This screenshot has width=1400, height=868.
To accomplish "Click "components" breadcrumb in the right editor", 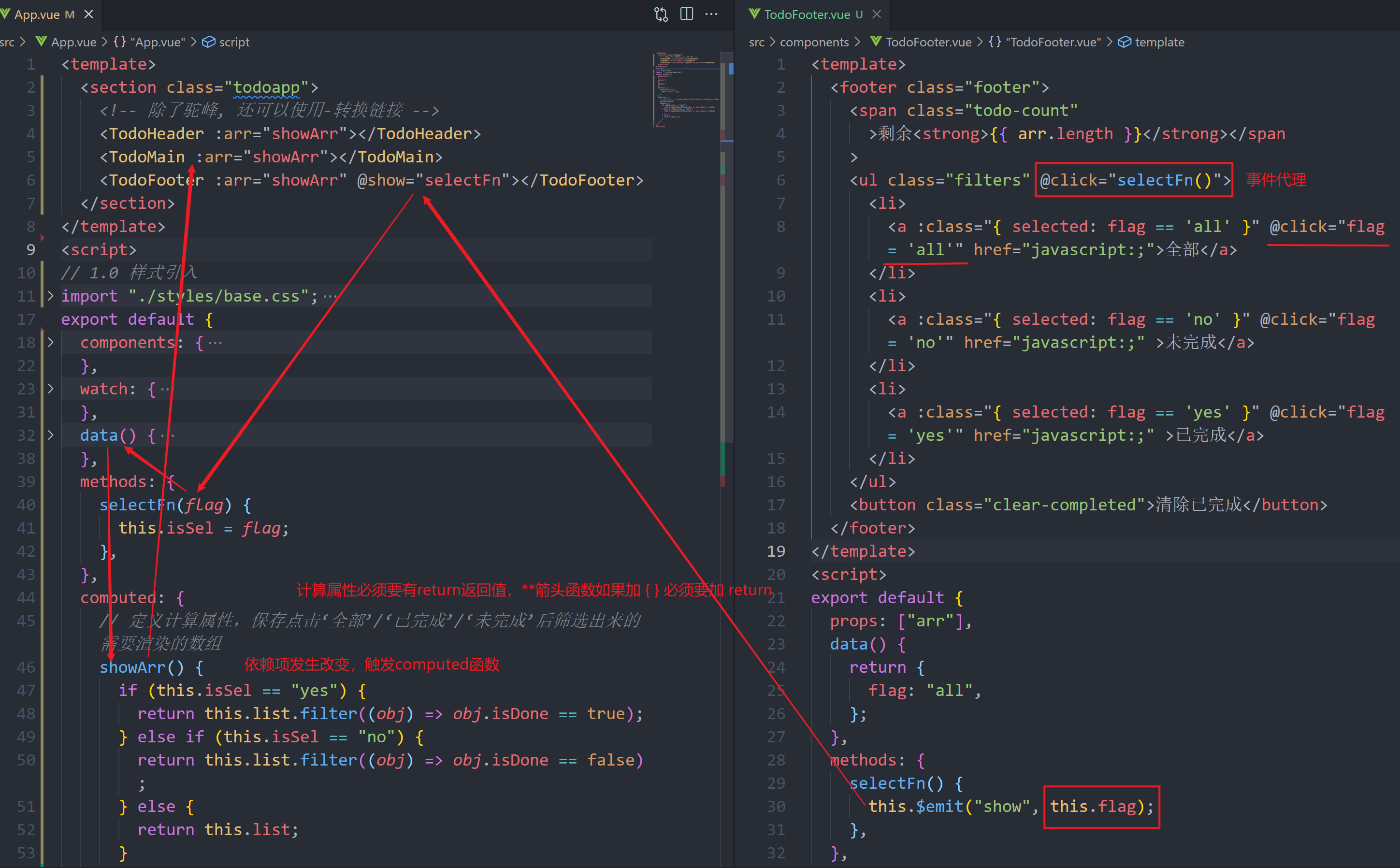I will pyautogui.click(x=814, y=42).
